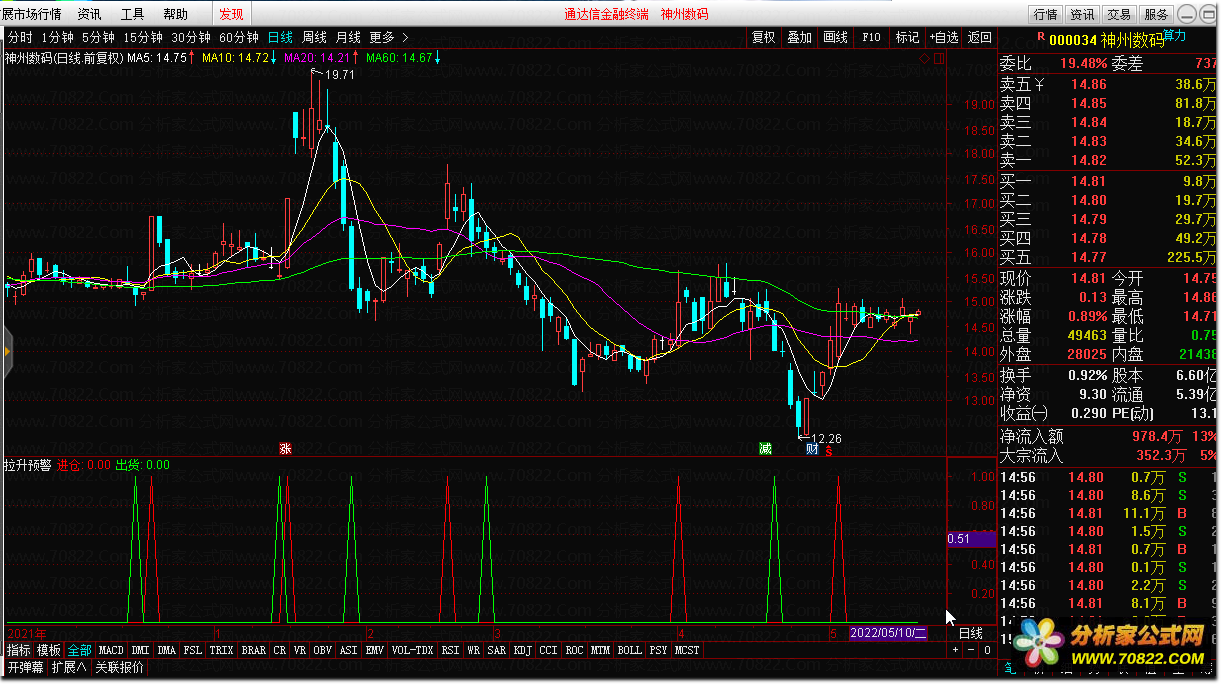Click the 行情 button at top right
This screenshot has height=684, width=1222.
click(x=1046, y=14)
